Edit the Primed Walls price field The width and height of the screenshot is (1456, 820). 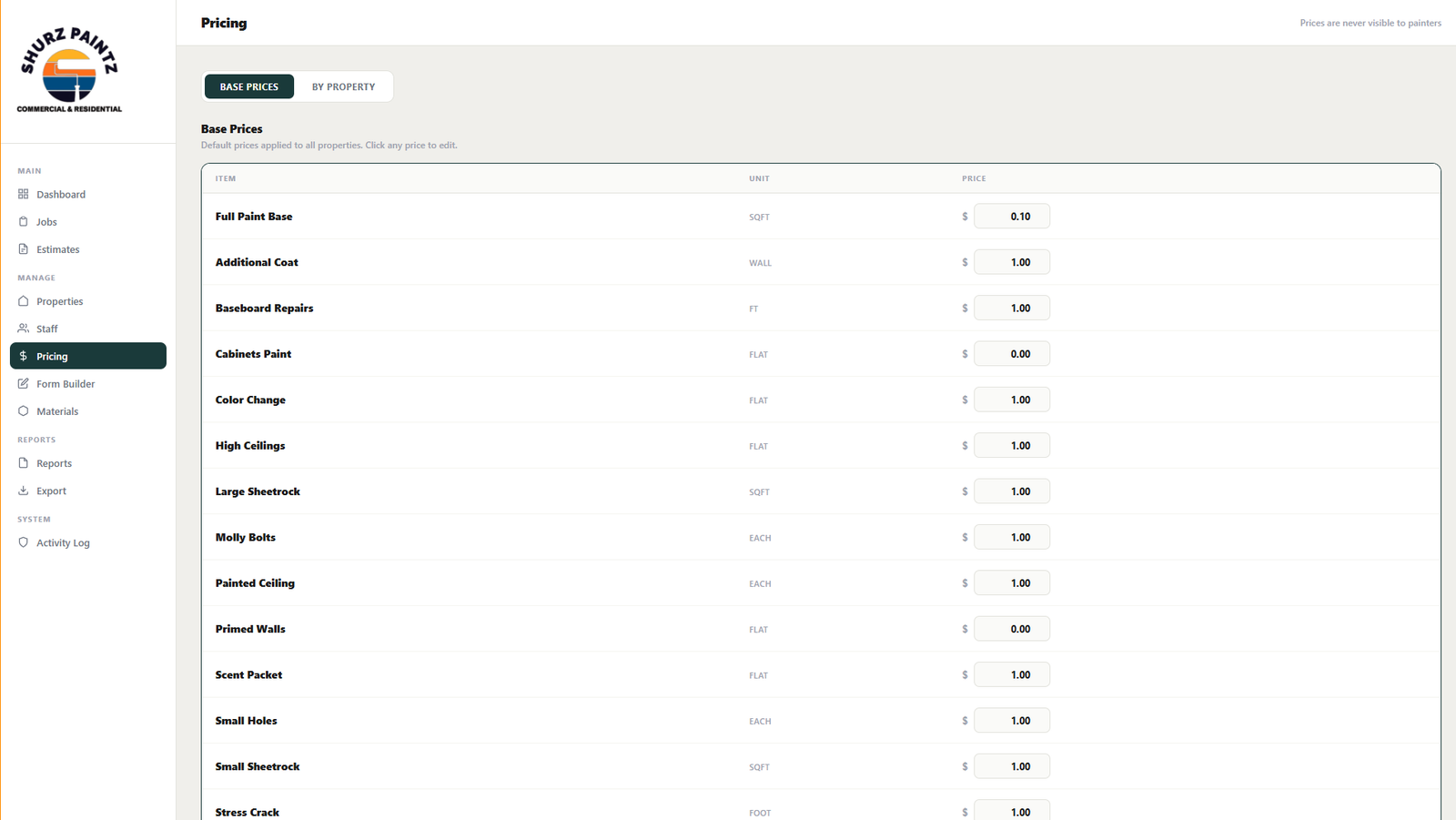point(1012,629)
